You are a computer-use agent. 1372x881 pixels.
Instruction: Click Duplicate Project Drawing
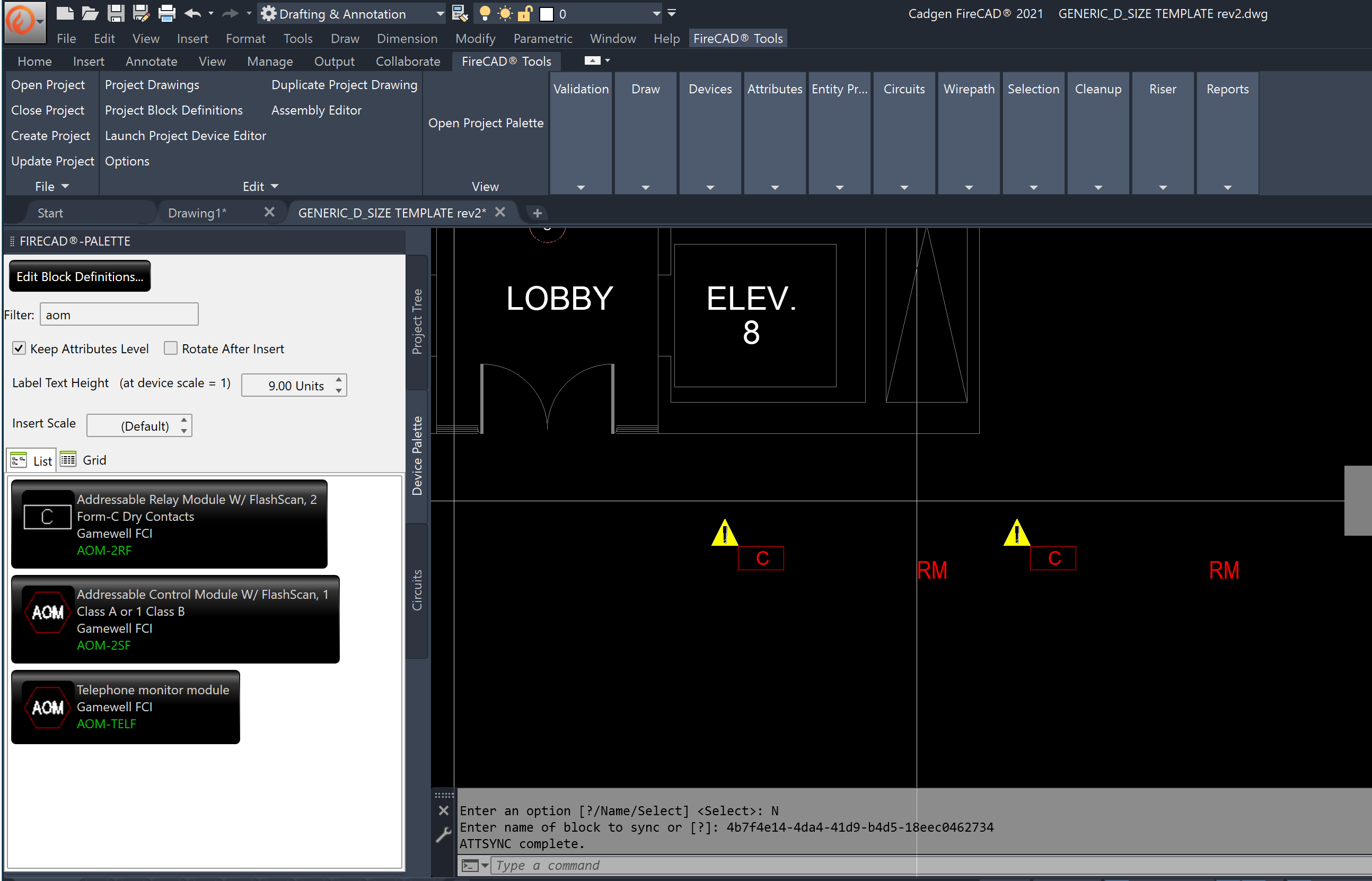[x=344, y=85]
